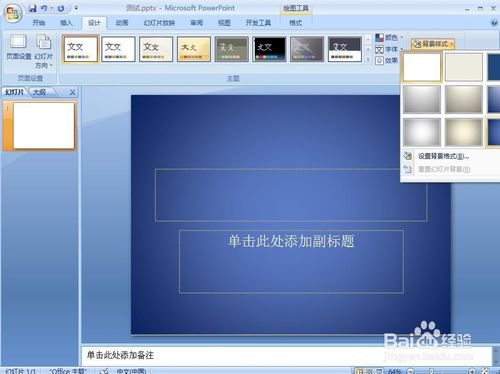Choose the middle-row beige gradient background style

[x=464, y=99]
